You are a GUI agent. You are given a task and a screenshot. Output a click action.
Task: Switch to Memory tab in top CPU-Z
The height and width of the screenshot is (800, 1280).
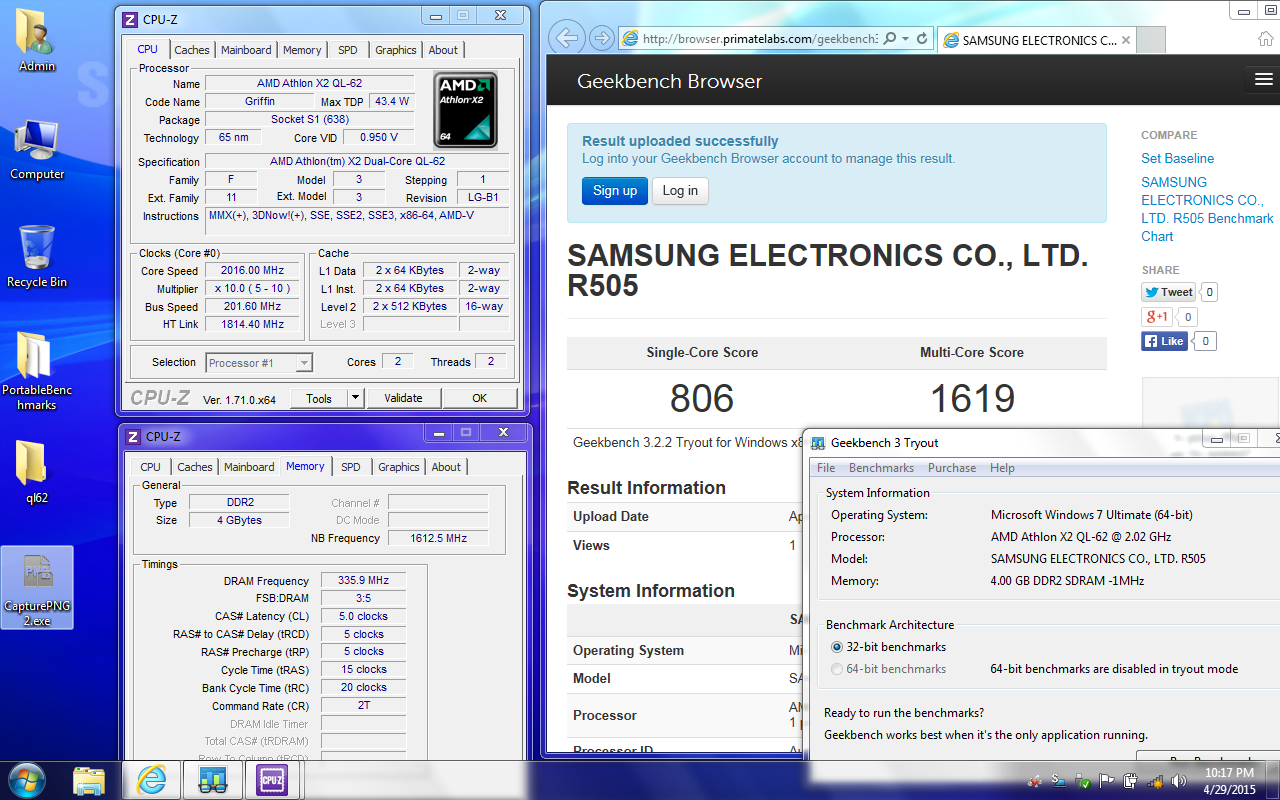coord(302,50)
